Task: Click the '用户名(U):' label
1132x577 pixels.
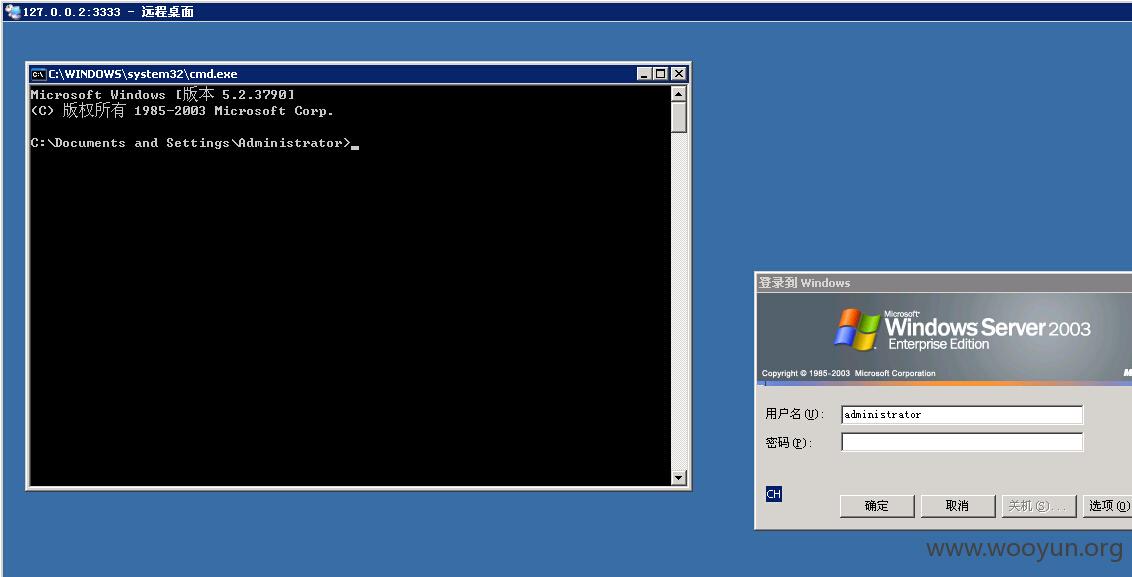Action: coord(794,415)
